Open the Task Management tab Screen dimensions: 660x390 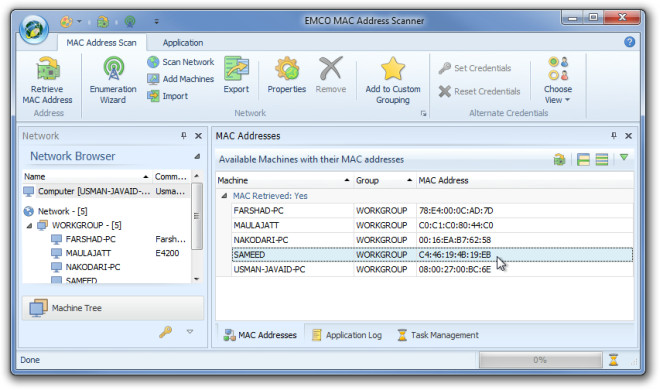point(438,335)
